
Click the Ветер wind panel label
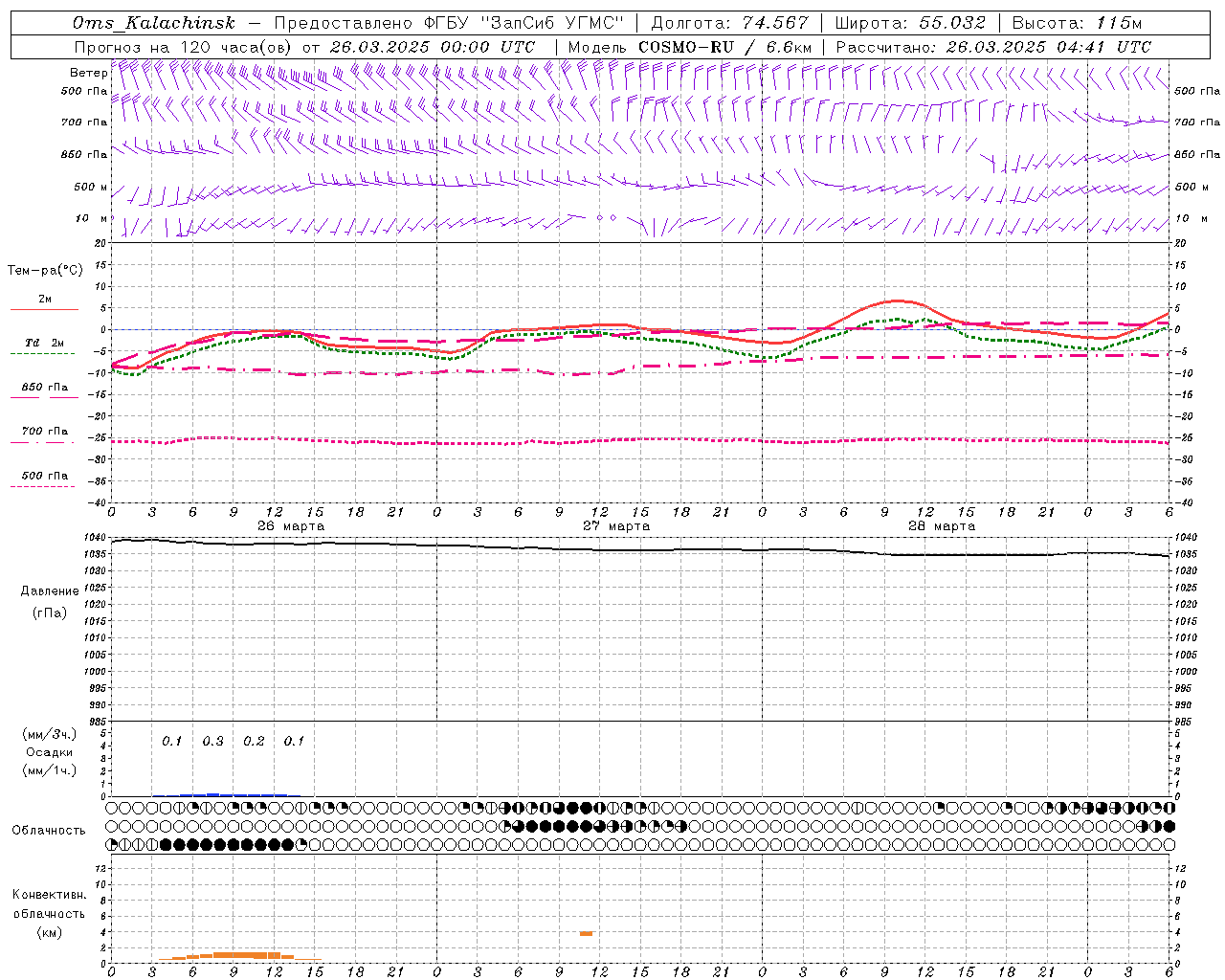pyautogui.click(x=88, y=73)
